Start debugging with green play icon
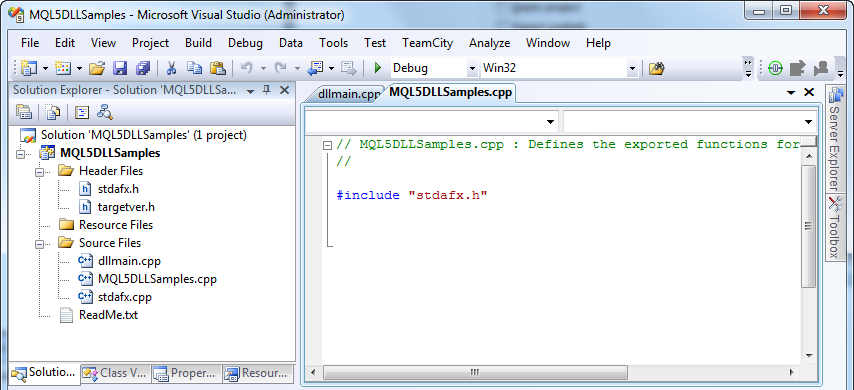The image size is (854, 390). click(377, 68)
